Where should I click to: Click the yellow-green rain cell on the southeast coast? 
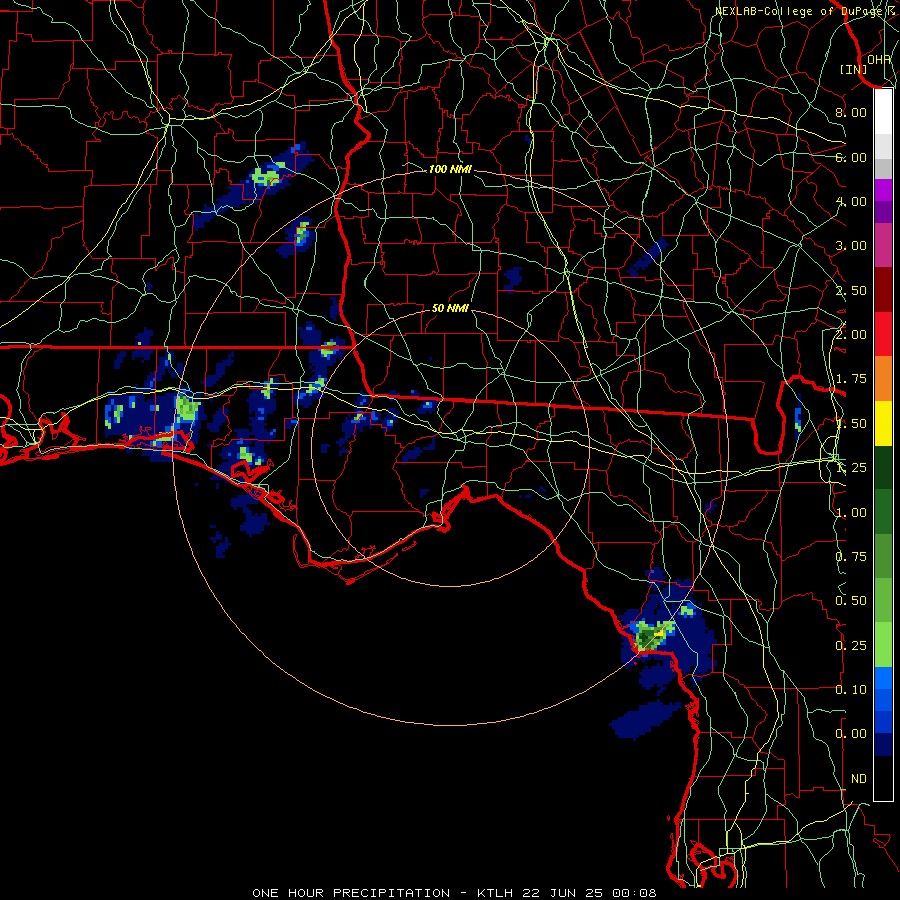click(x=651, y=634)
